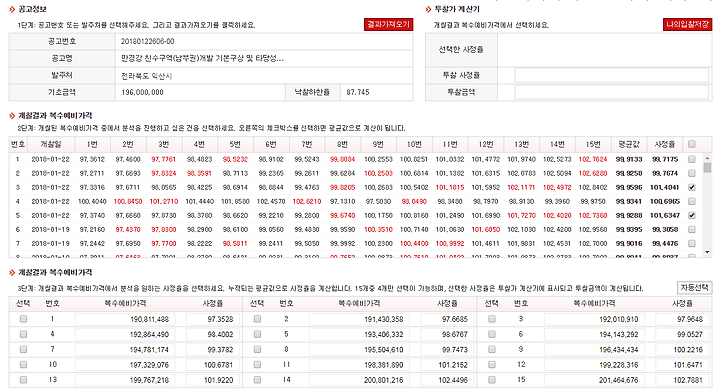Click the 선택한 사정률 display area
720x392 pixels.
(x=604, y=50)
